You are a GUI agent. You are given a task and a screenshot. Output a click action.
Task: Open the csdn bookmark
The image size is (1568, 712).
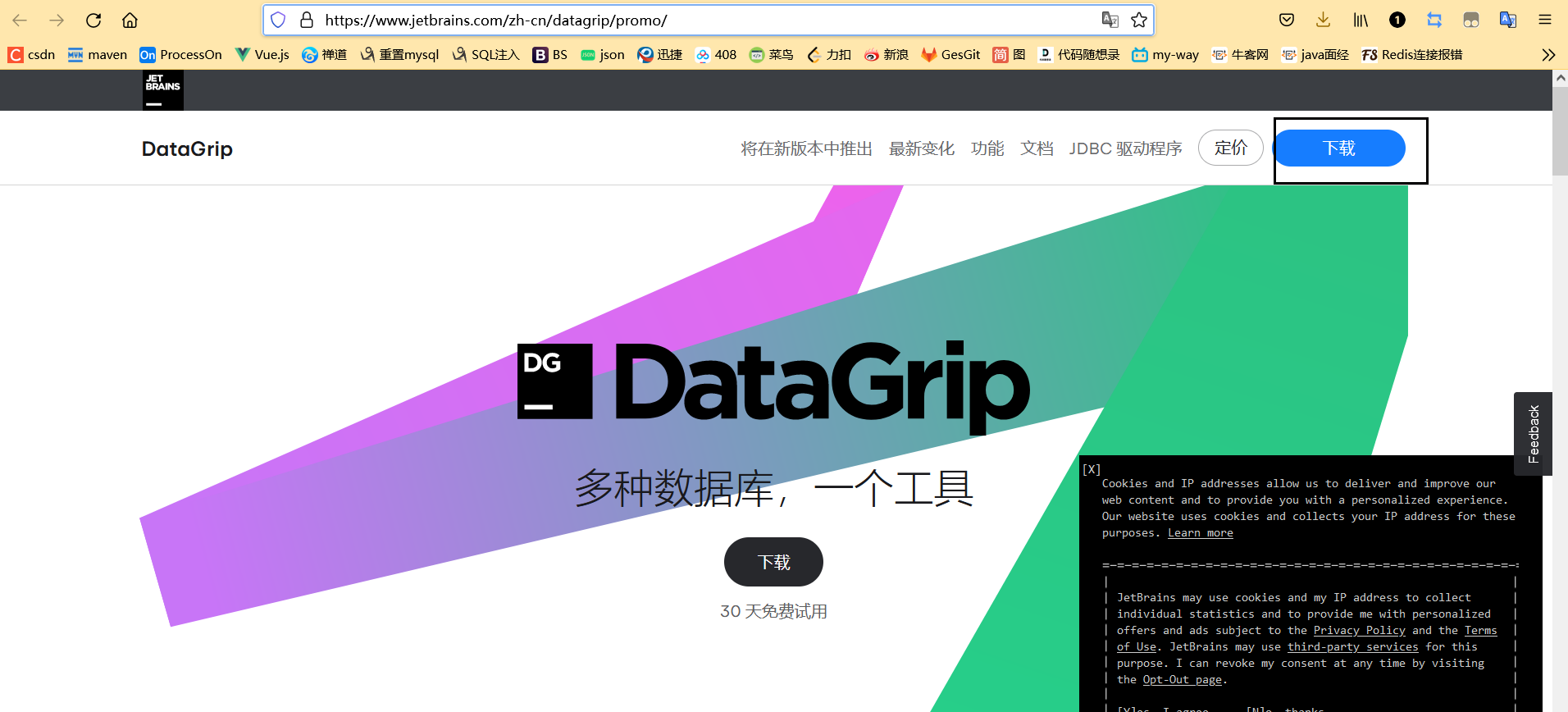[x=31, y=55]
